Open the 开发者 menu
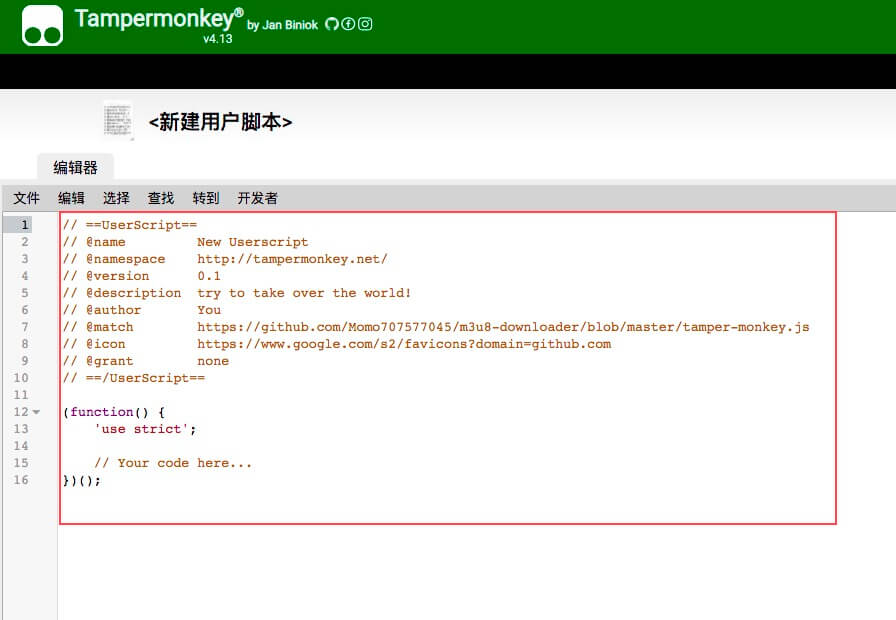Screen dimensions: 896x620 [257, 198]
